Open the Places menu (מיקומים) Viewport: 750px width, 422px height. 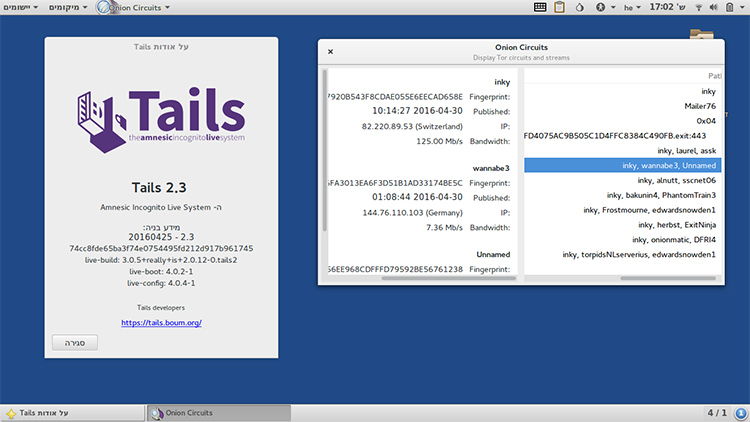click(x=67, y=8)
